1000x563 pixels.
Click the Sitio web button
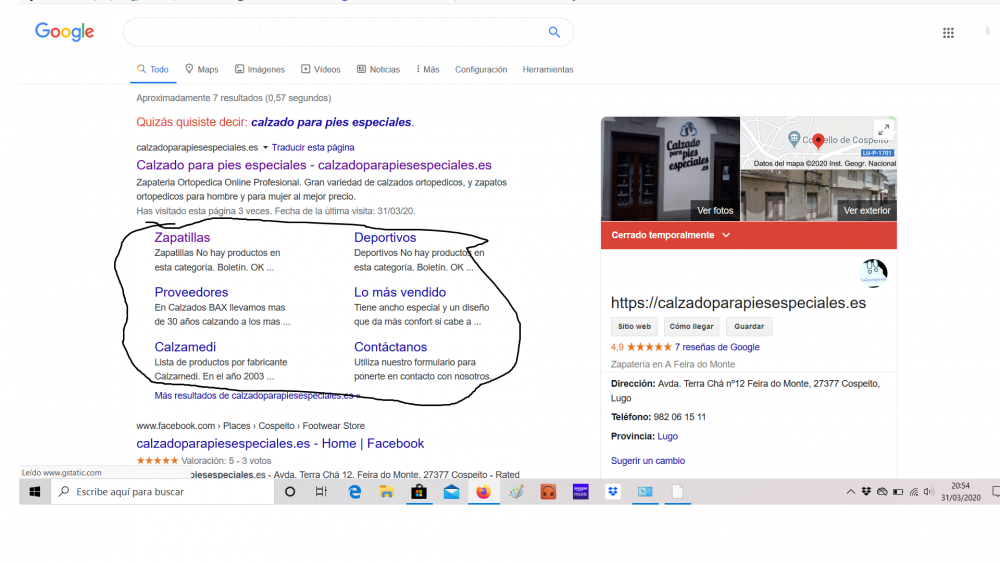coord(634,326)
